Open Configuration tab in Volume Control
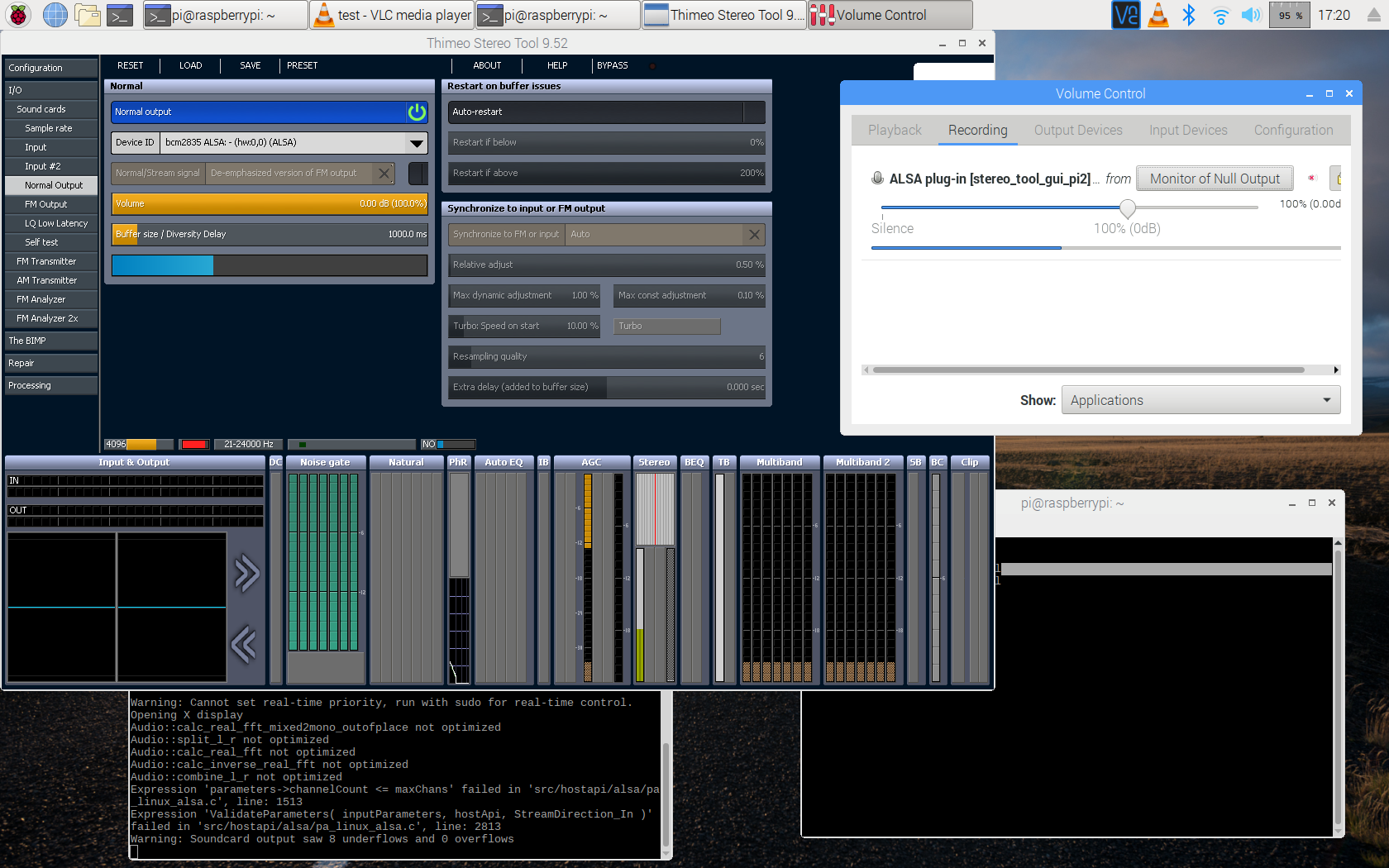 point(1293,130)
